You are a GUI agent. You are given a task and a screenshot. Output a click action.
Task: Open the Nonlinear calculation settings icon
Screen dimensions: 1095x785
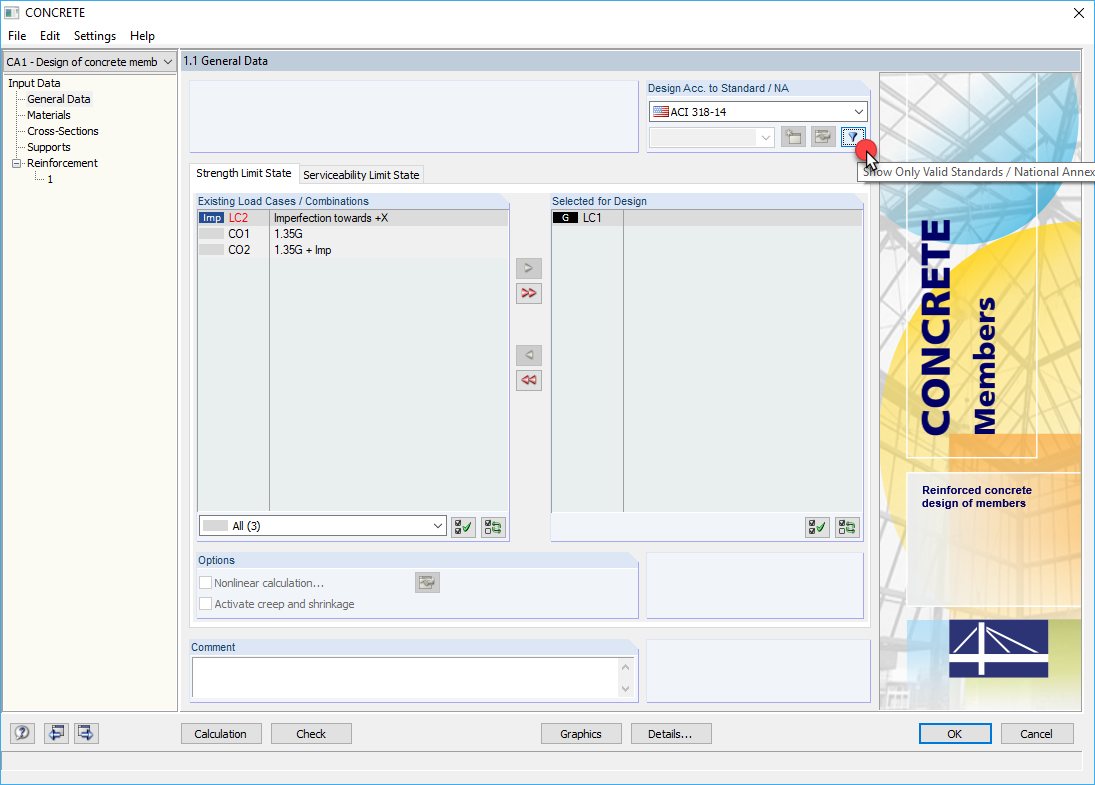427,582
